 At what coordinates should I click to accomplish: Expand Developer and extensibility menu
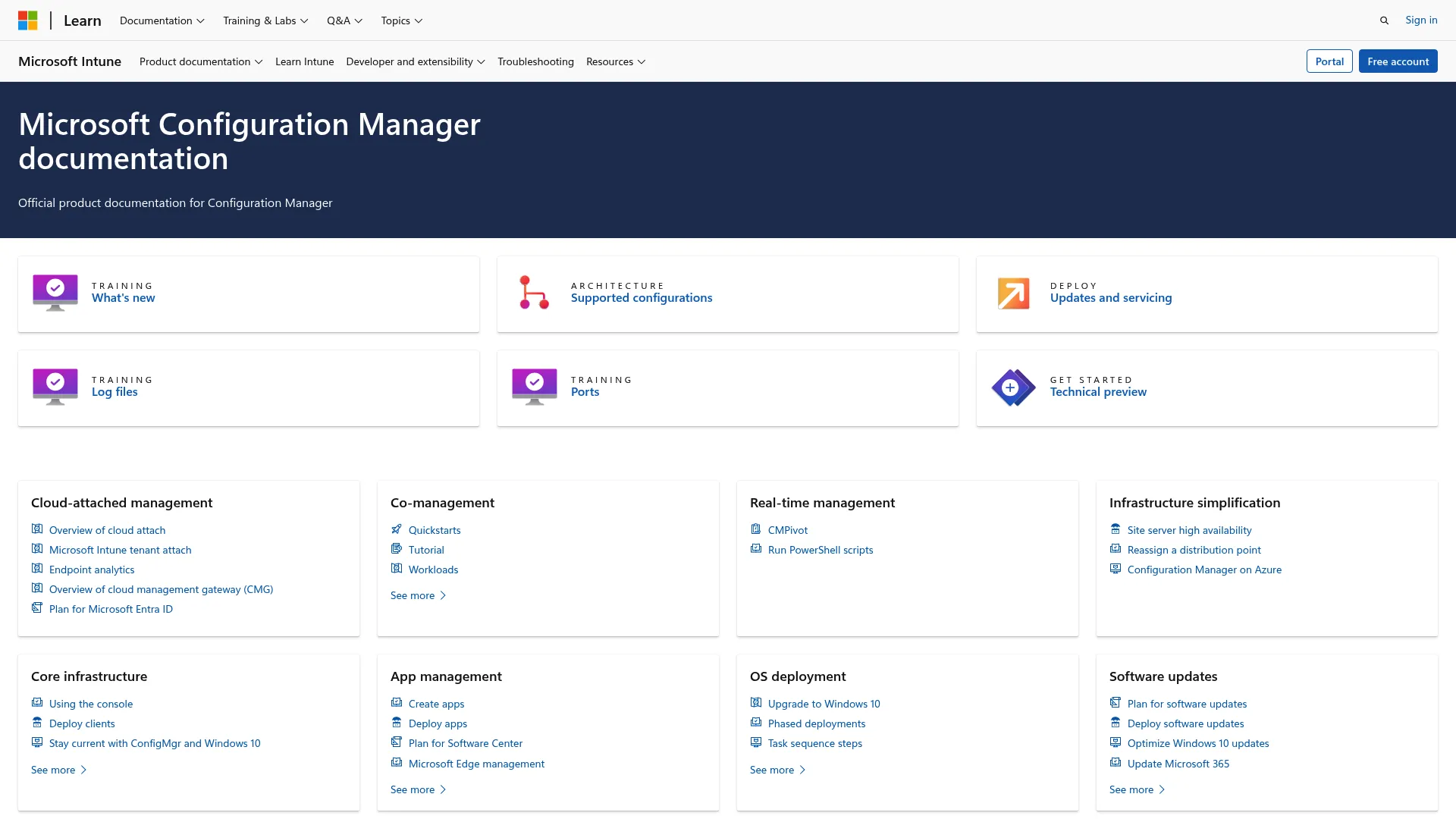click(416, 61)
